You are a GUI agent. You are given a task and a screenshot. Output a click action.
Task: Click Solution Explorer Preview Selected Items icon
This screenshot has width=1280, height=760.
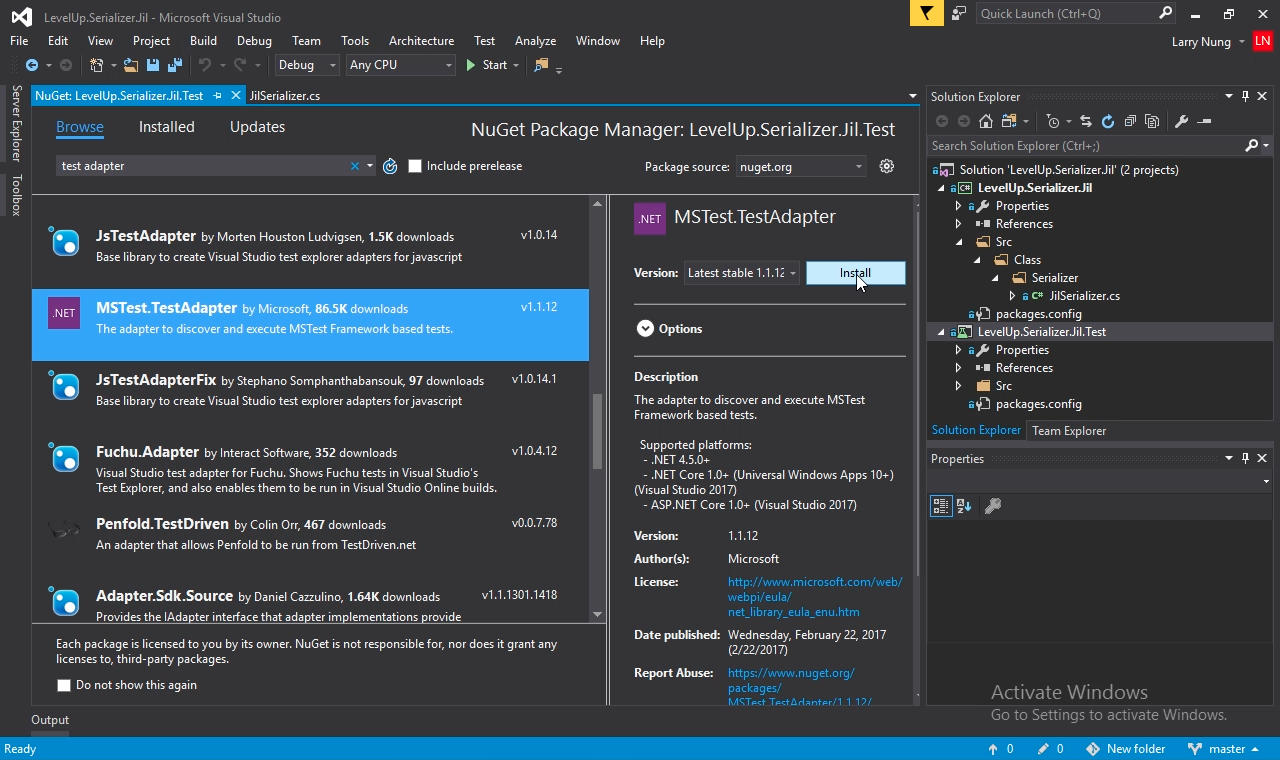1203,121
